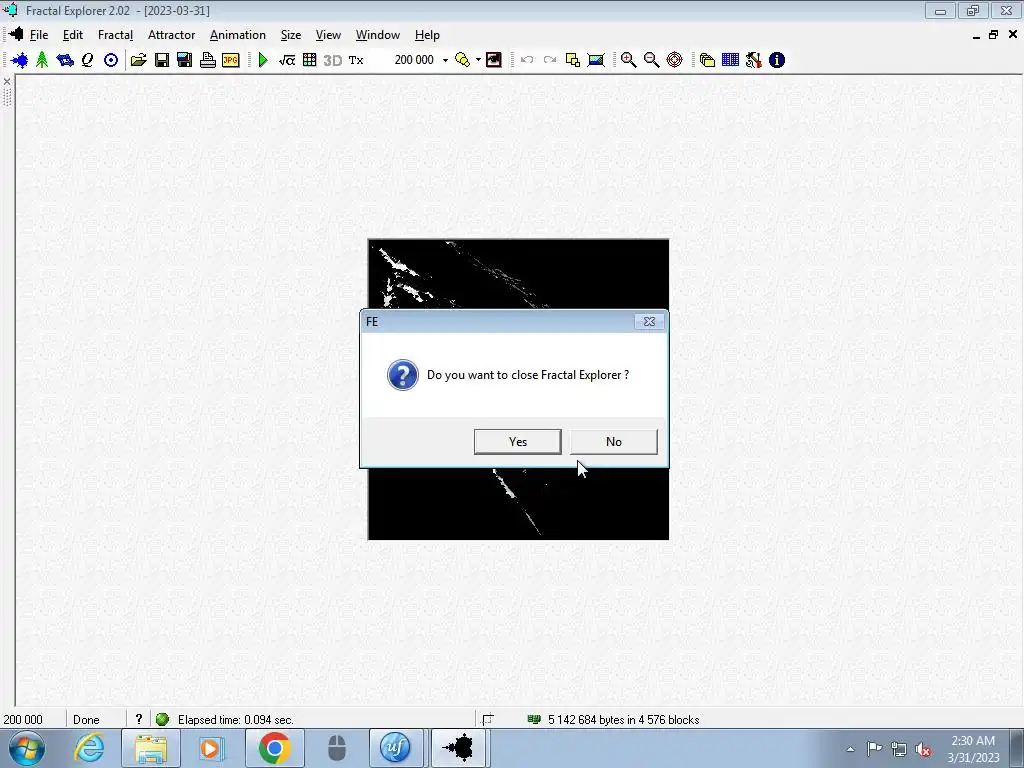Viewport: 1024px width, 768px height.
Task: Click the green memory chip status icon
Action: pos(534,719)
